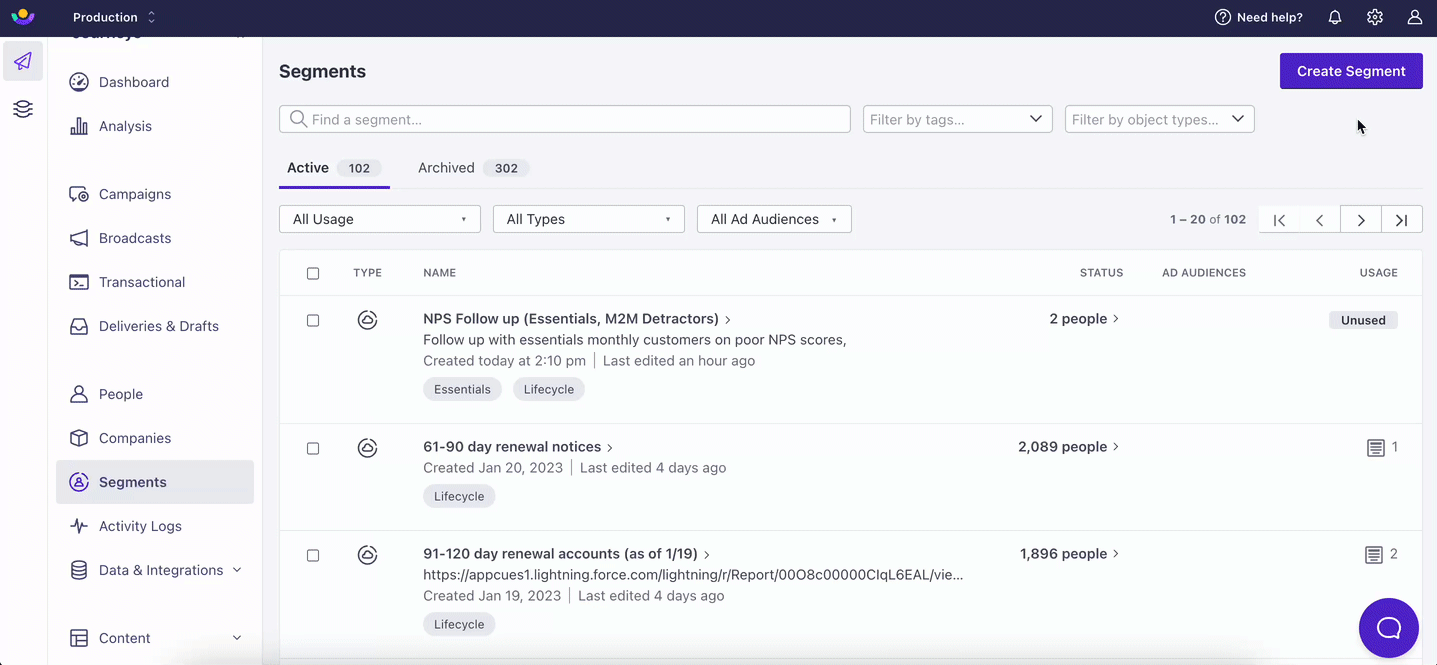This screenshot has width=1437, height=665.
Task: Click the Dashboard gauge icon
Action: (79, 82)
